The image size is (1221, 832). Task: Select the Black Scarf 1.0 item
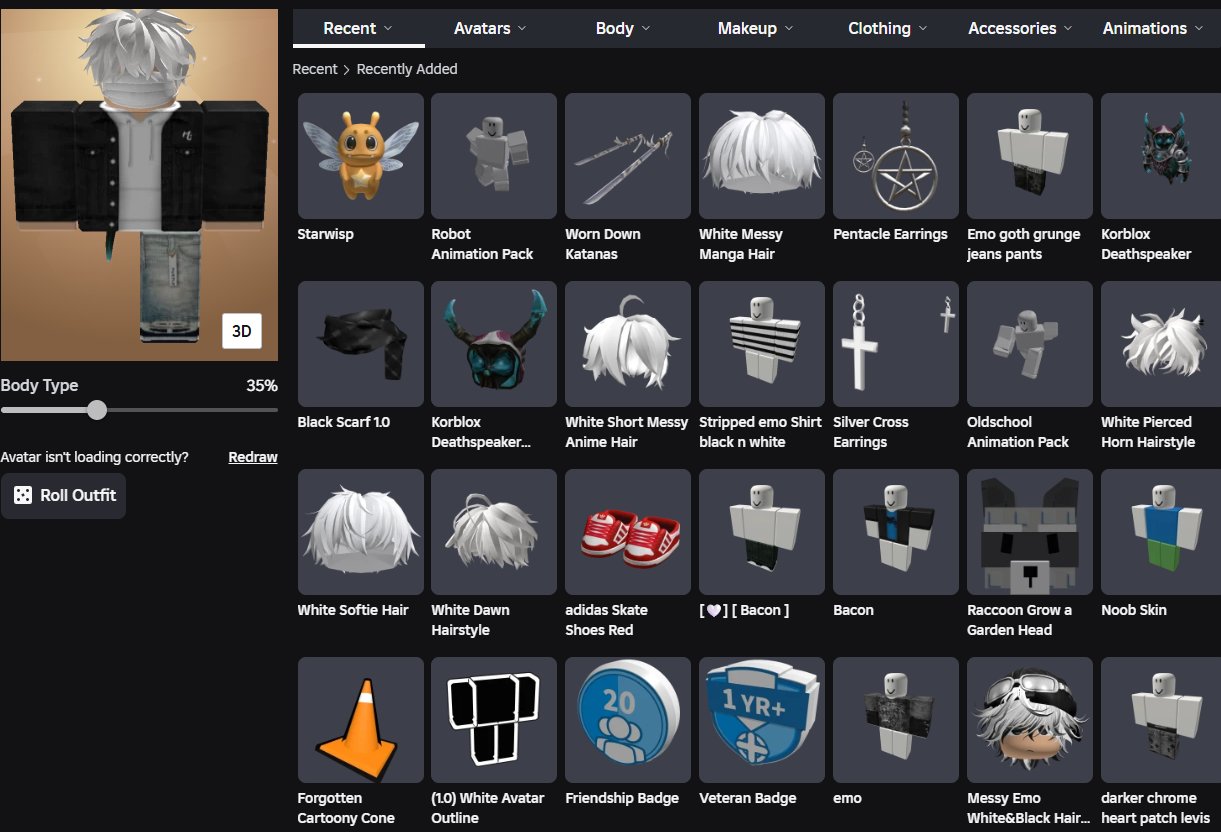360,344
